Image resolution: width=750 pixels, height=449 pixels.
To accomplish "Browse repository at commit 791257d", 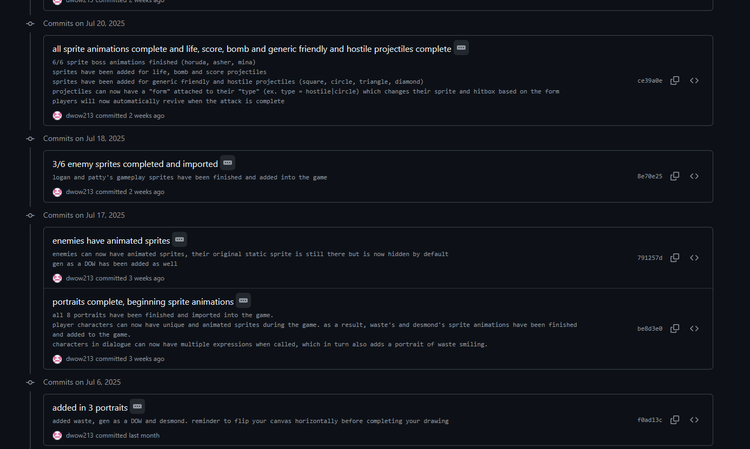I will [694, 258].
